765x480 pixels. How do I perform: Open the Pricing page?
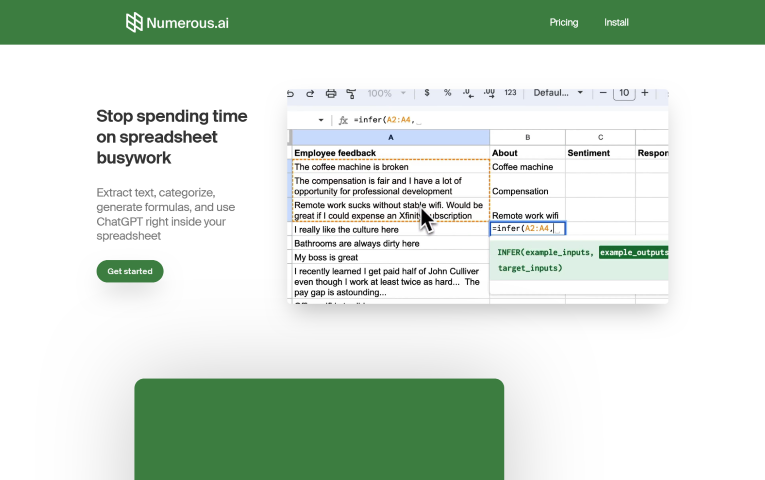564,22
